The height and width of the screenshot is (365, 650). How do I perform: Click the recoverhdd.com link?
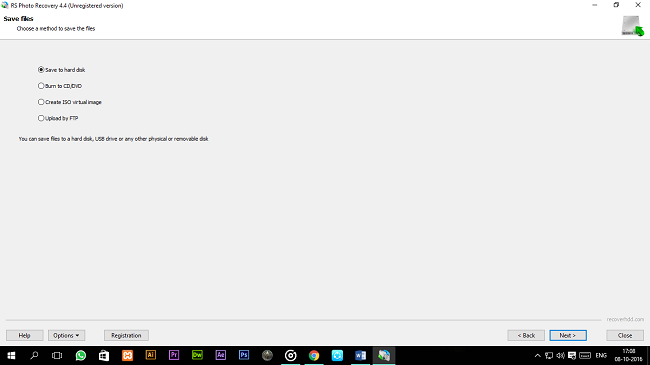coord(625,319)
